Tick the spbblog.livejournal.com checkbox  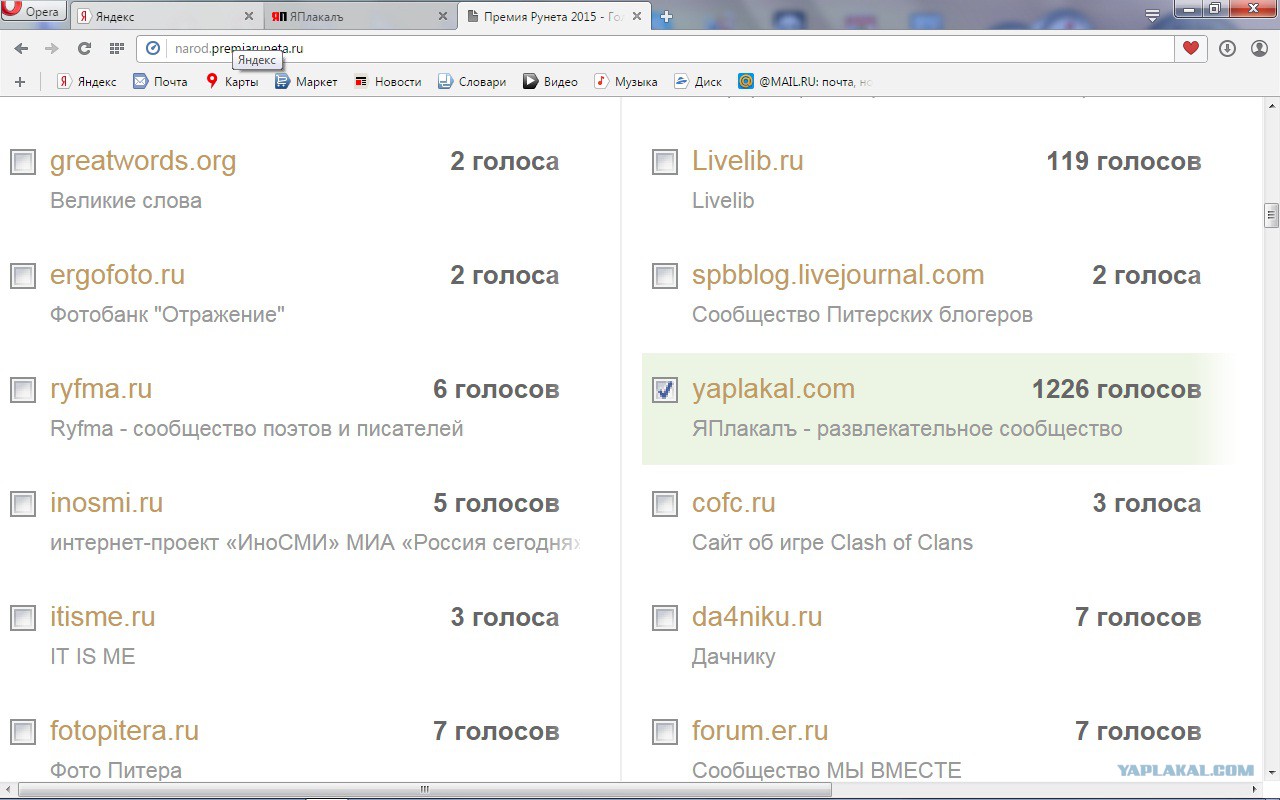(x=665, y=276)
